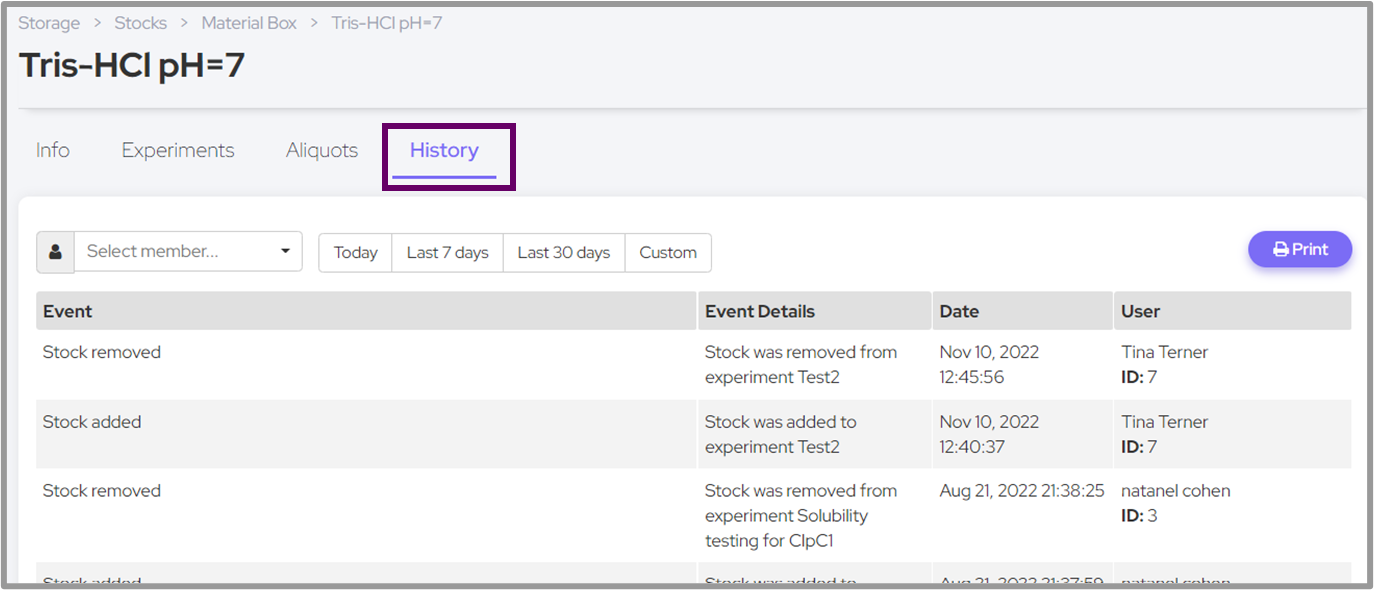The height and width of the screenshot is (590, 1374).
Task: Filter history by Last 30 days
Action: point(563,253)
